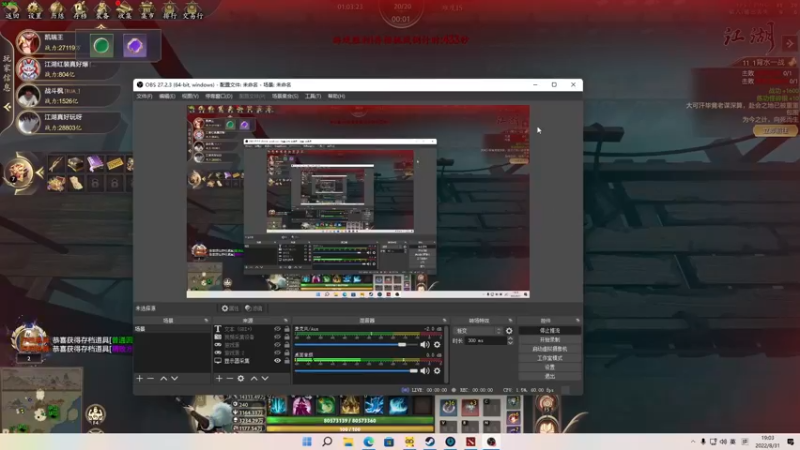Move scene down in the Scenes panel

pos(174,379)
